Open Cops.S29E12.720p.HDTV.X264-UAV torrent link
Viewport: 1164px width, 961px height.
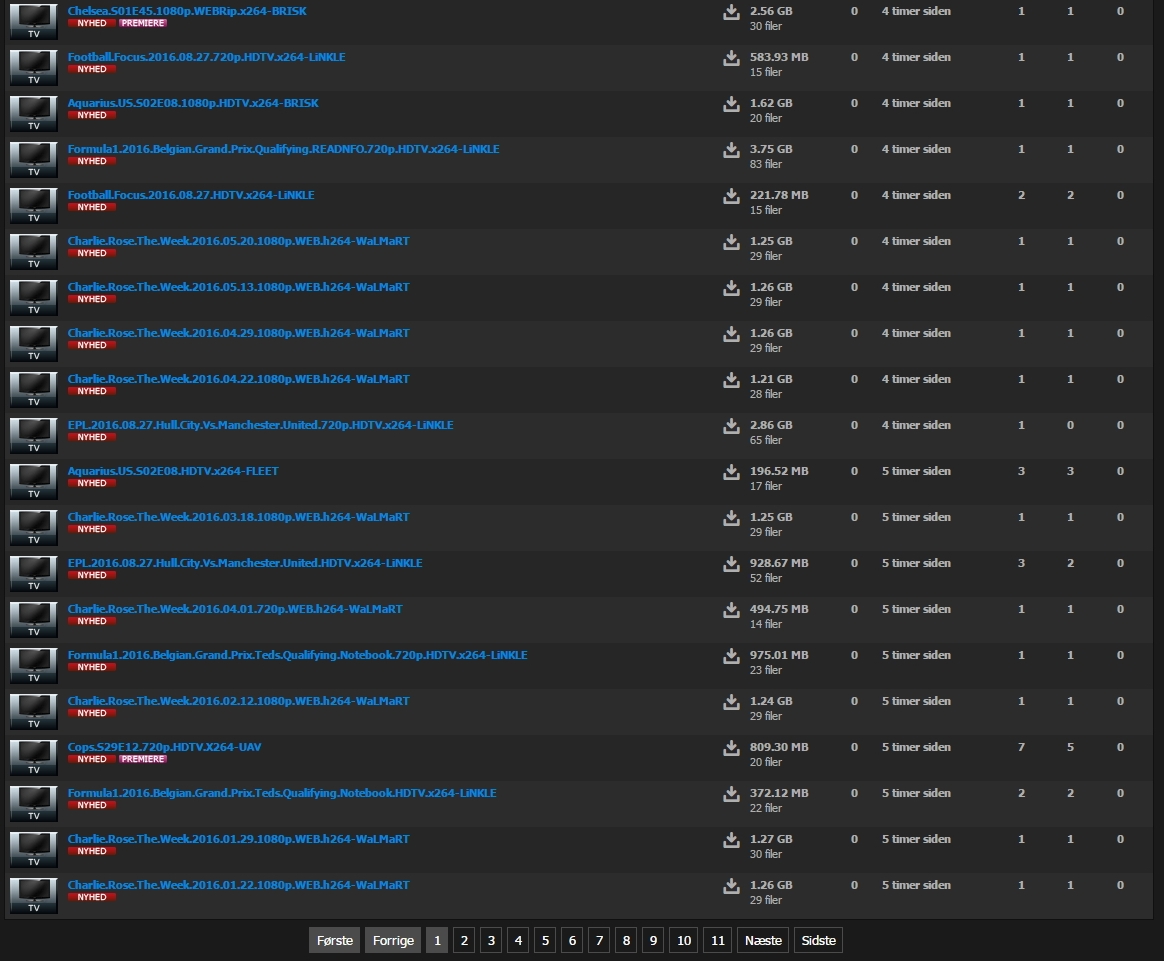click(164, 747)
